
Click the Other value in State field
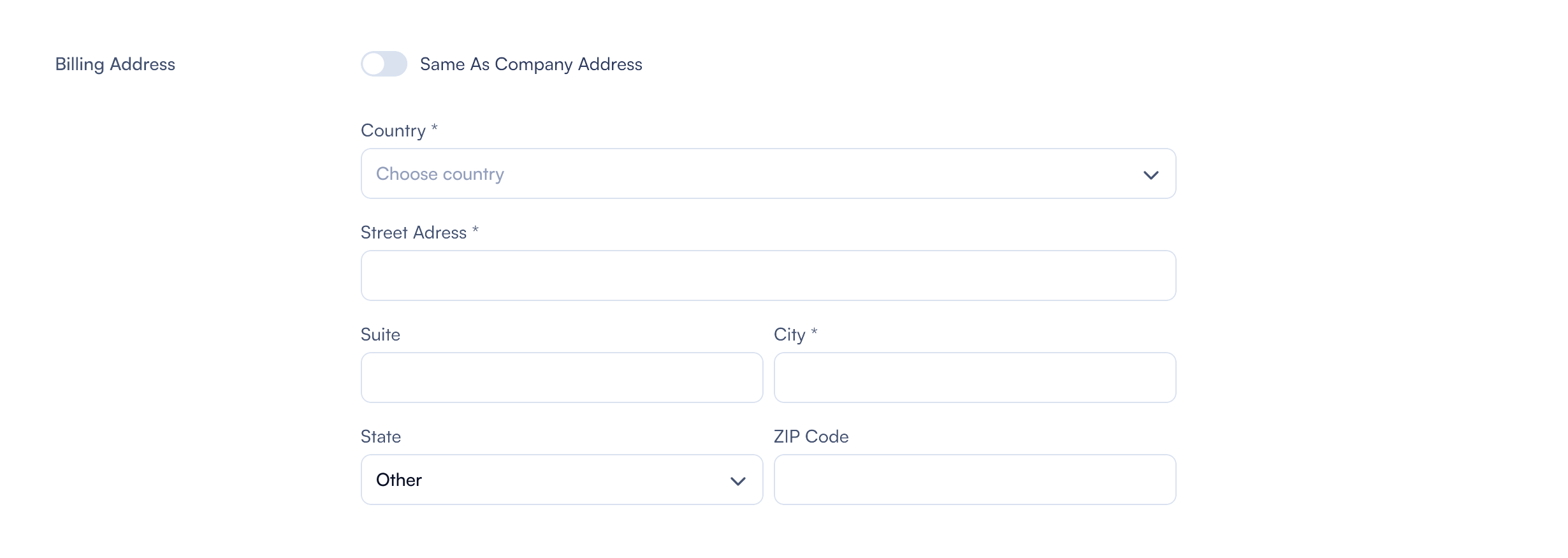point(399,480)
